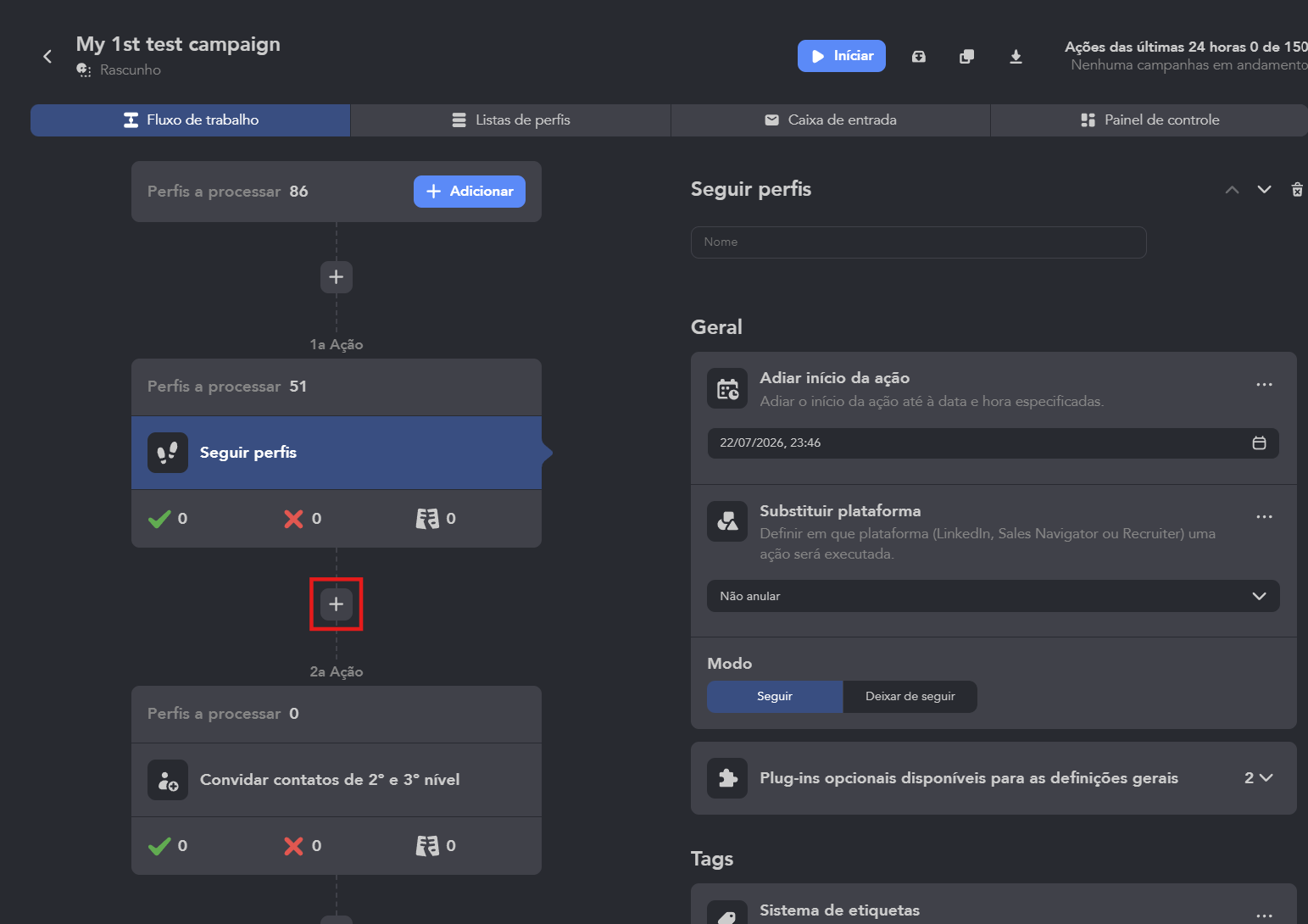The image size is (1308, 924).
Task: Open the Não anular platform dropdown
Action: (x=994, y=596)
